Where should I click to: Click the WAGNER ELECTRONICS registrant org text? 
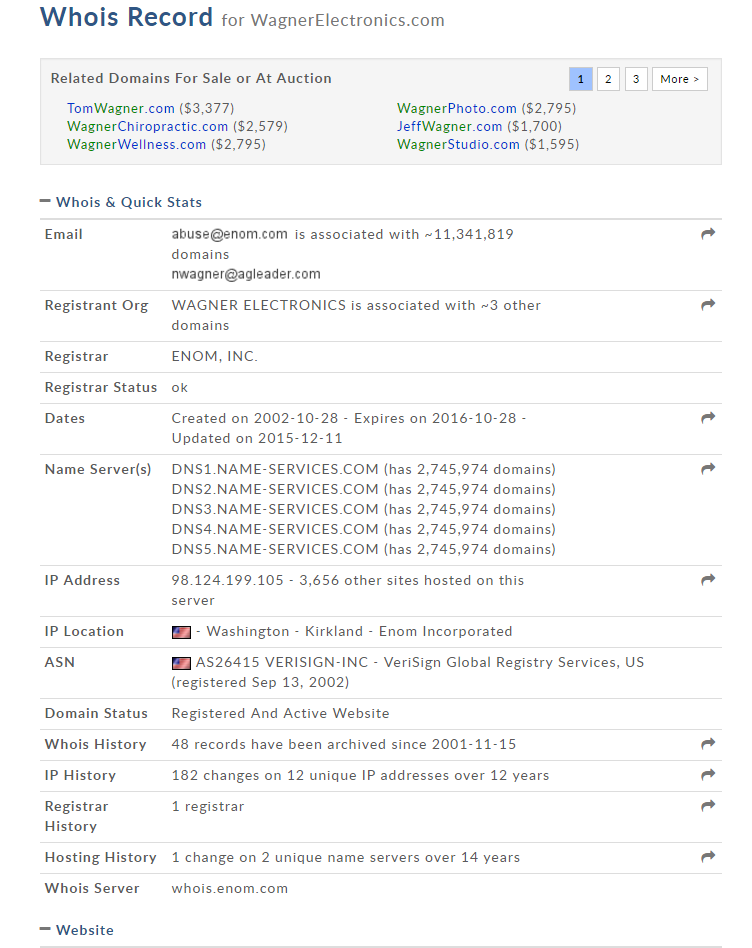coord(259,305)
